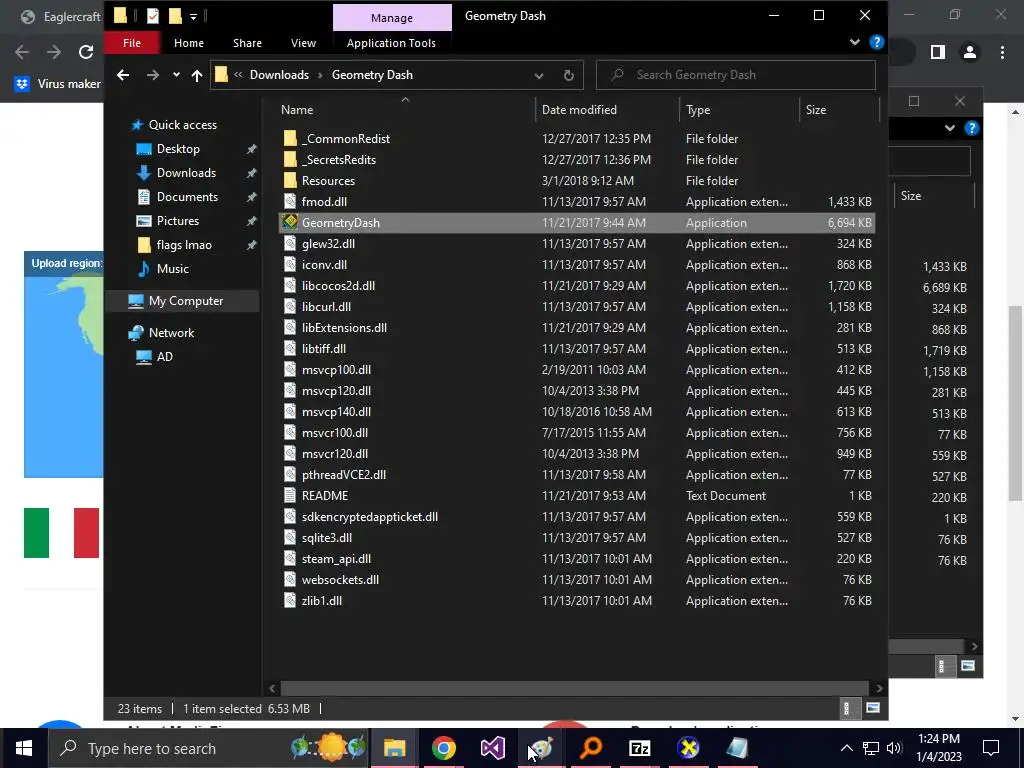
Task: Refresh the Geometry Dash folder view
Action: pos(569,75)
